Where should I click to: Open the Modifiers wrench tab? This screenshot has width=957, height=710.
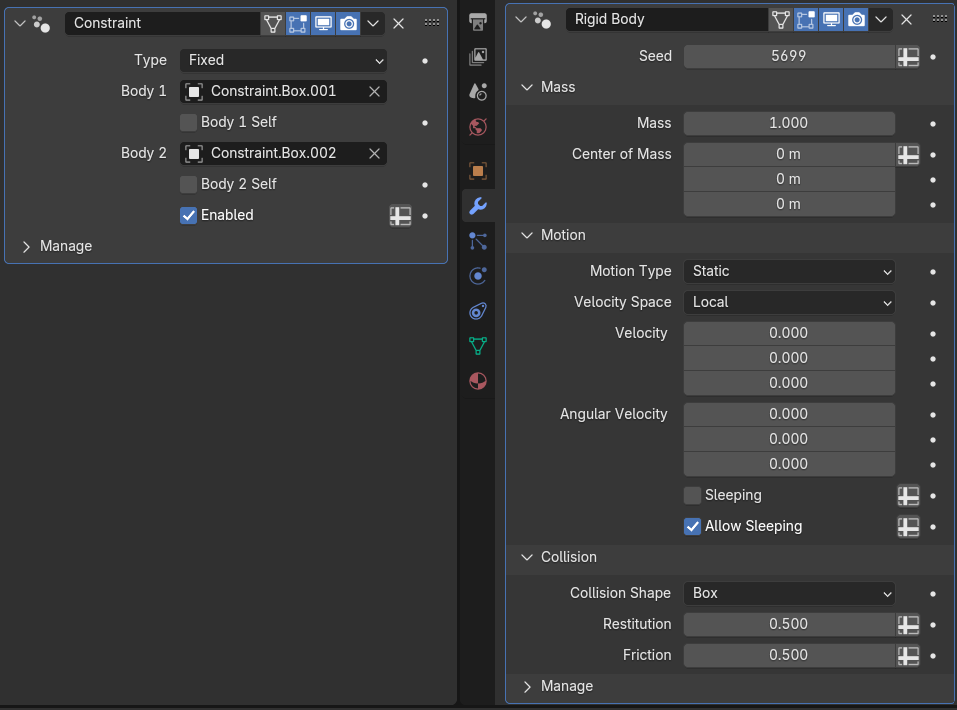(x=478, y=206)
